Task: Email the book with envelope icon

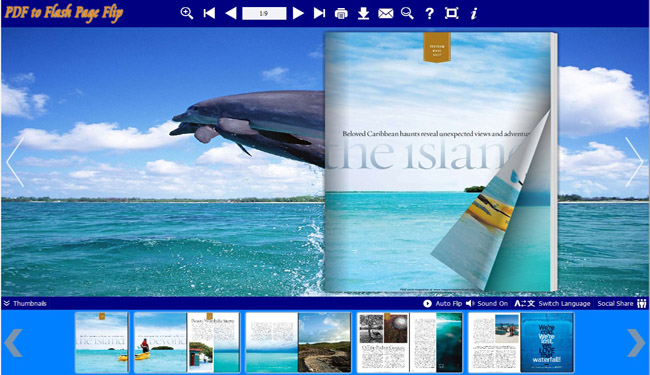Action: click(386, 14)
